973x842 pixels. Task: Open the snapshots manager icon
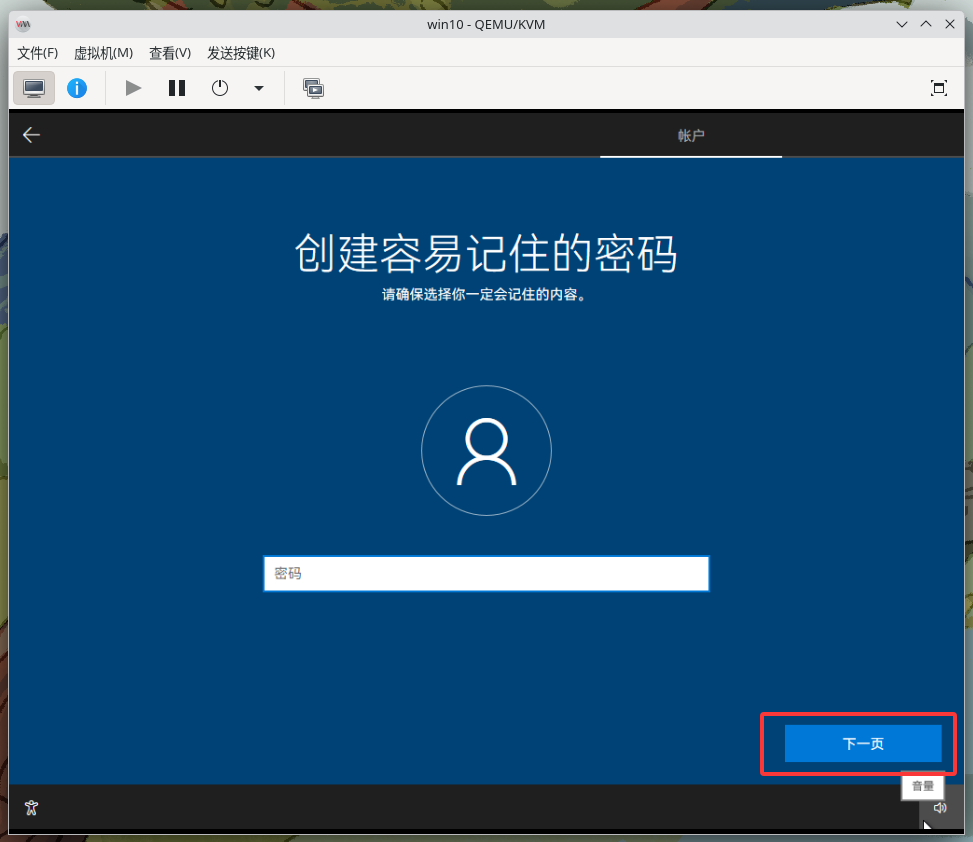click(313, 88)
